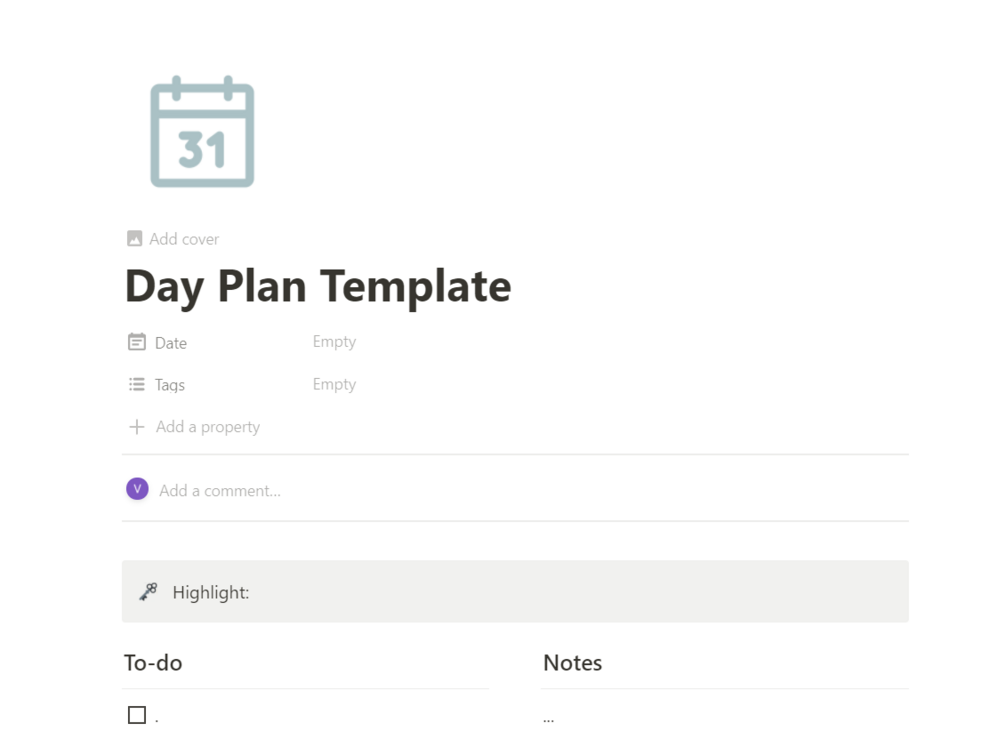1005x731 pixels.
Task: Select the To-do heading
Action: tap(153, 662)
